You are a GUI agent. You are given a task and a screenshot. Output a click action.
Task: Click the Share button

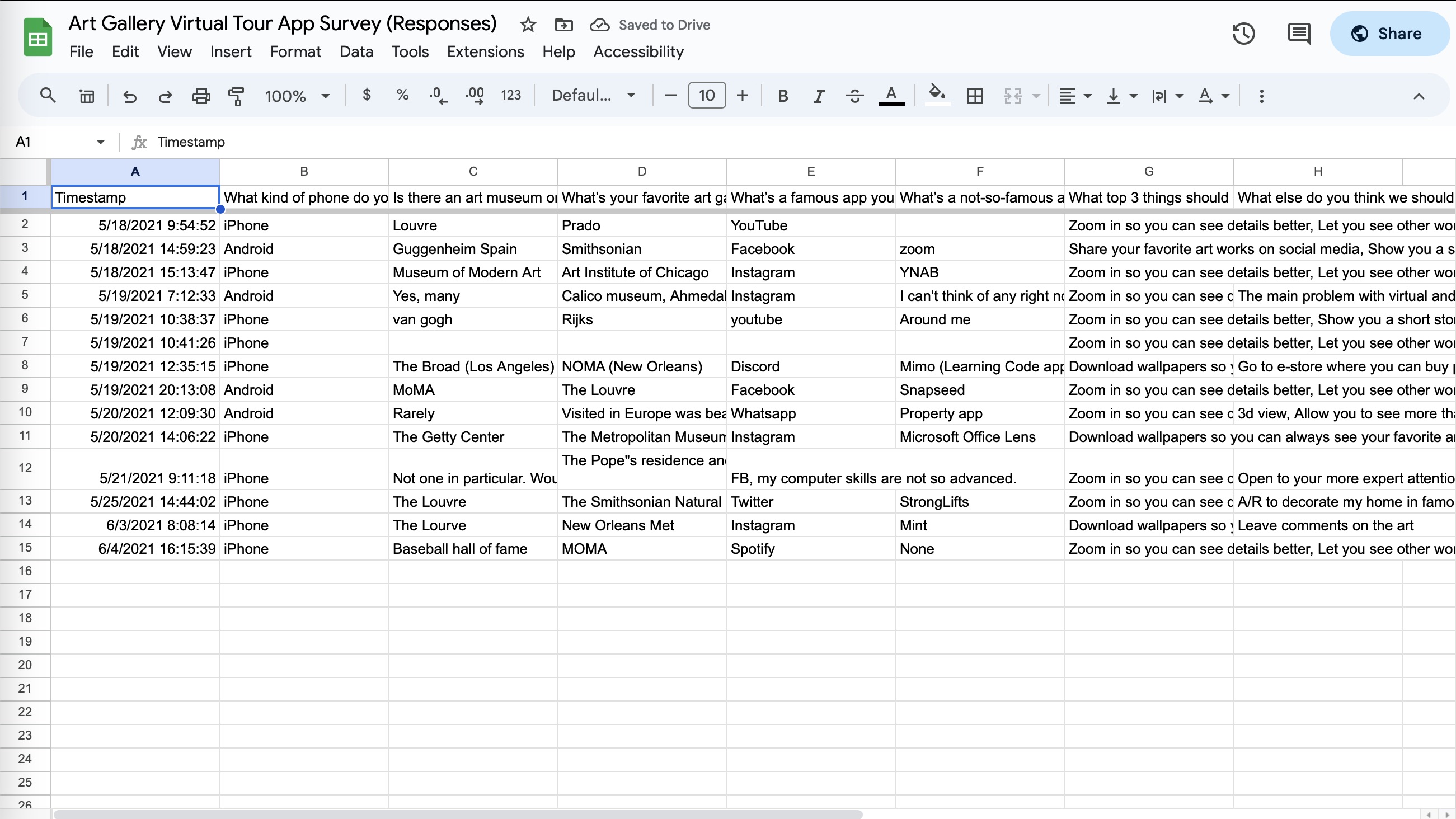1390,34
